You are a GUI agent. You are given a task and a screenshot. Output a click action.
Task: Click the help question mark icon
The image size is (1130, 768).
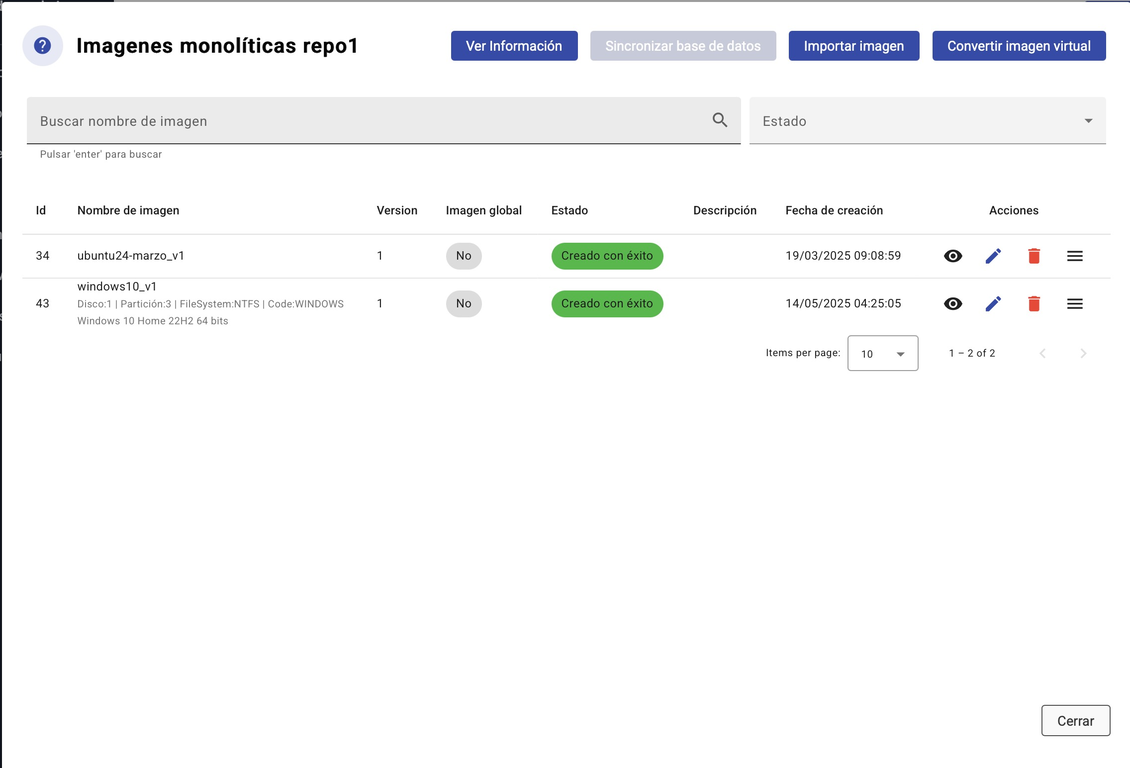point(42,46)
